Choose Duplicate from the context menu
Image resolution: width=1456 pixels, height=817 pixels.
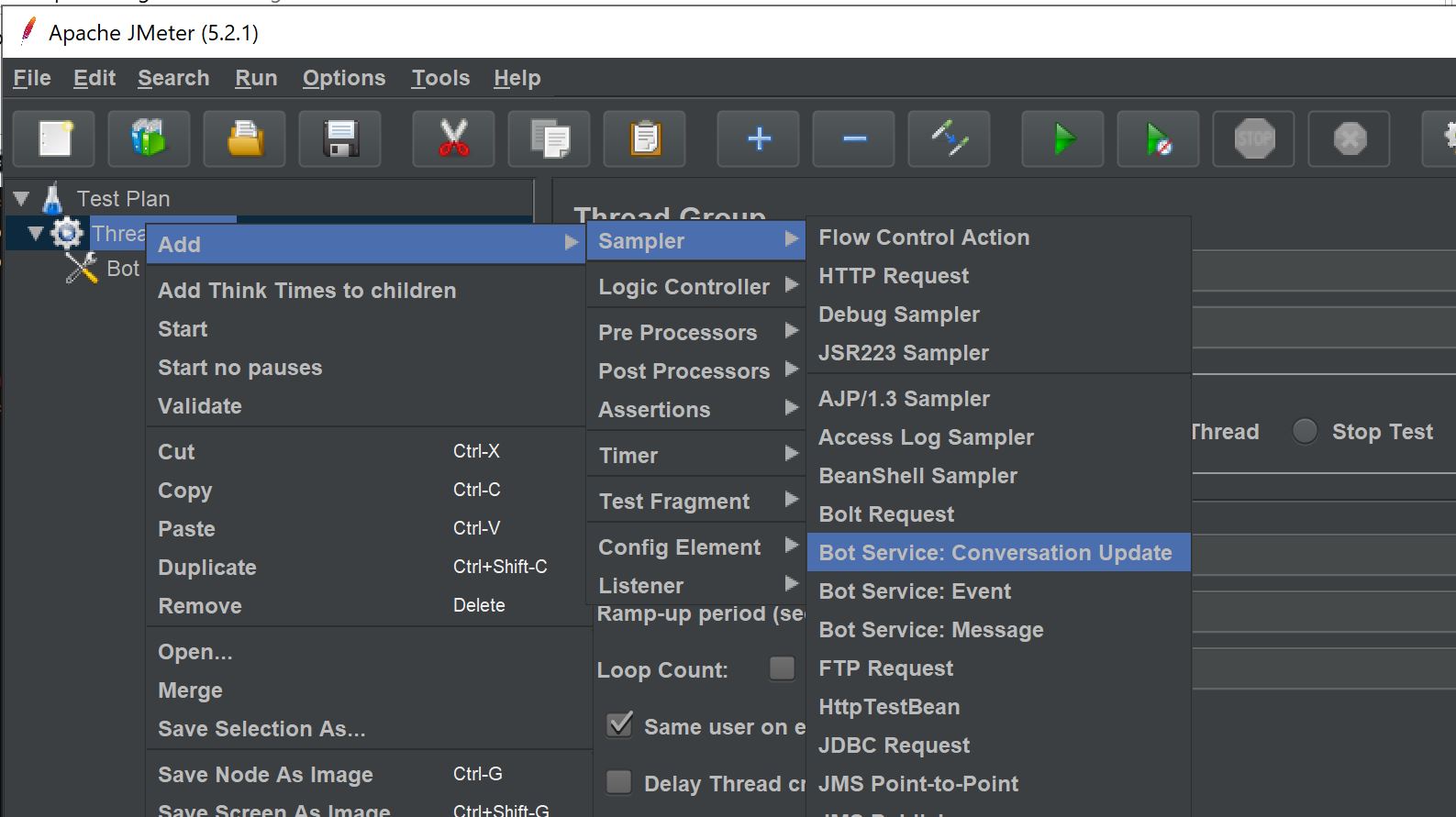[x=365, y=568]
